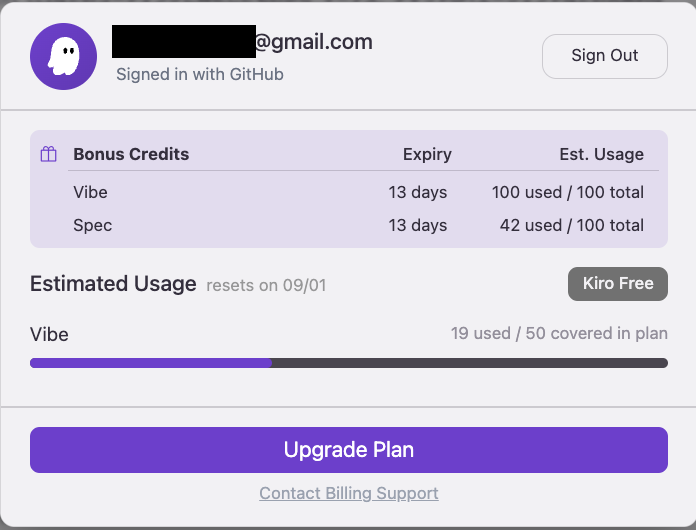Click the Expiry column header
696x530 pixels.
click(x=427, y=154)
